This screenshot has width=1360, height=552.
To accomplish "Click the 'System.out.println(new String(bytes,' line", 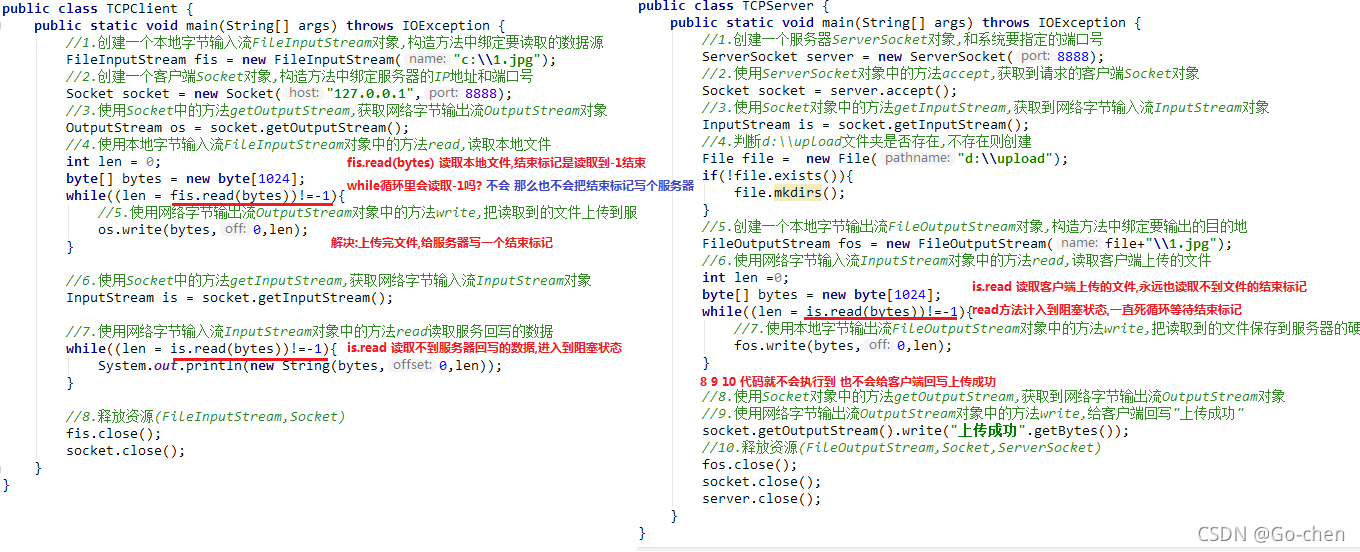I will 300,365.
